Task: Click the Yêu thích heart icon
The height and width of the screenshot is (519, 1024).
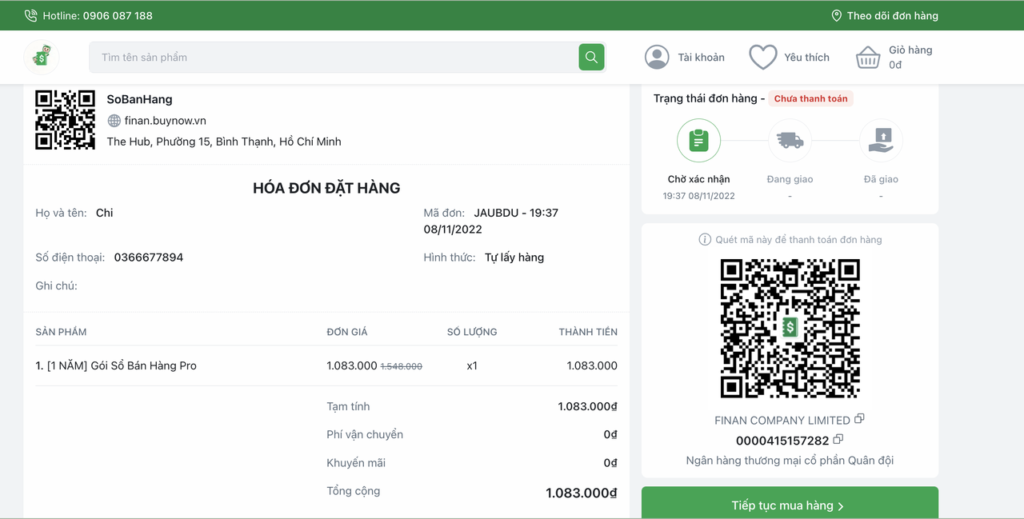Action: (x=763, y=57)
